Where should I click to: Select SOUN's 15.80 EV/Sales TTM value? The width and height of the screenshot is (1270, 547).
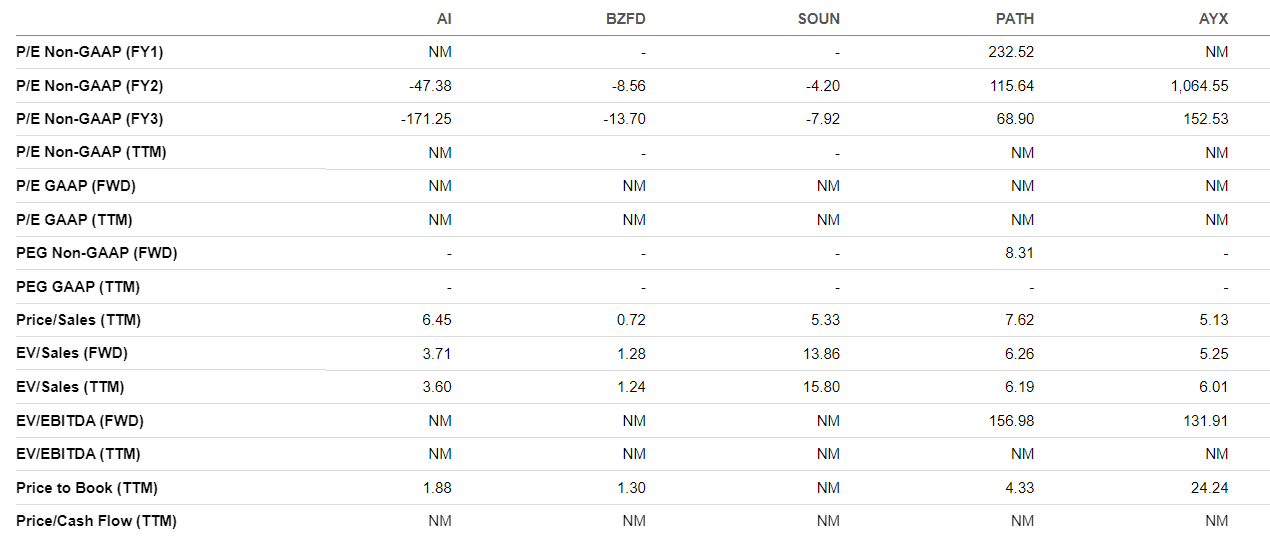[823, 387]
